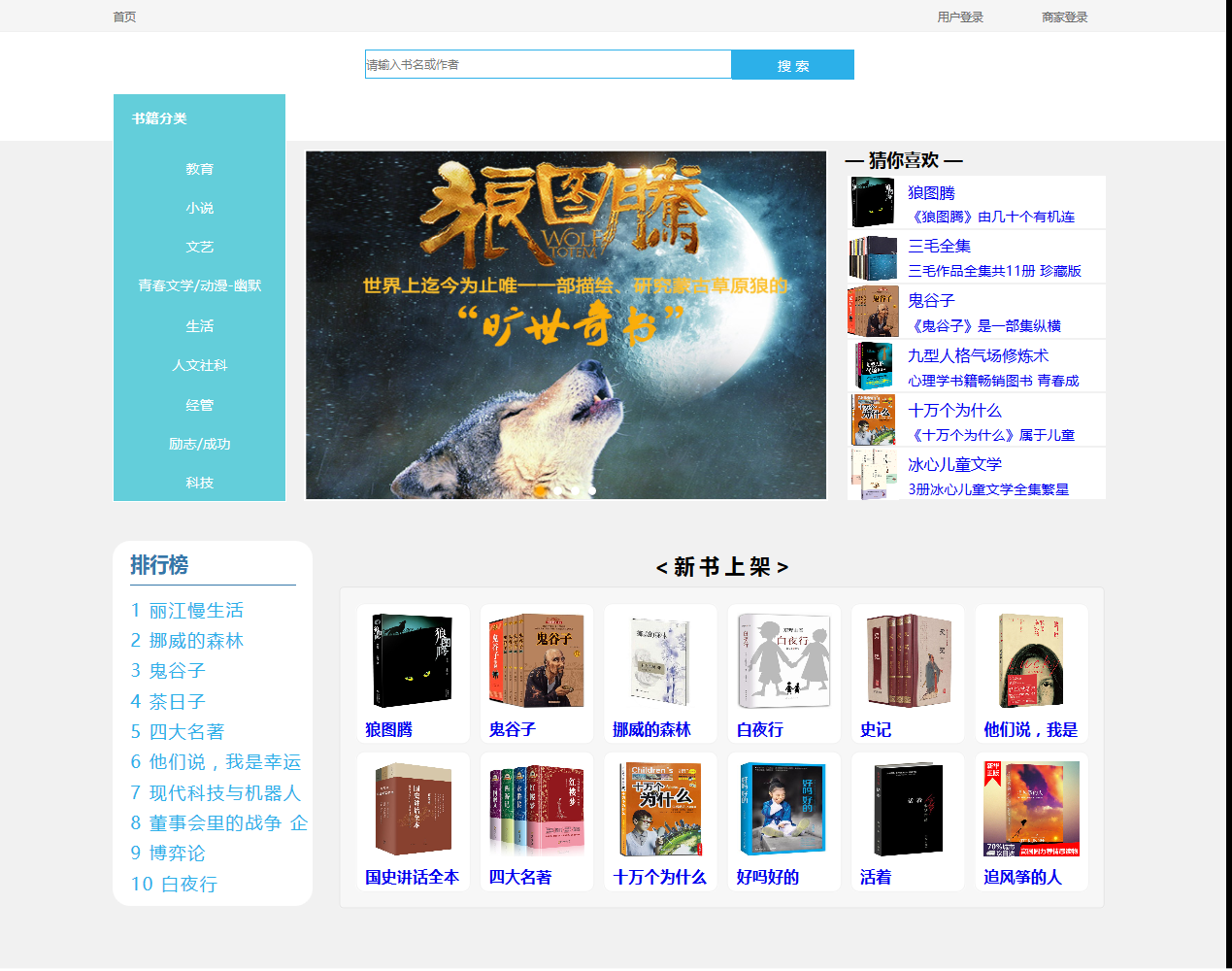
Task: Open 国史讲话全本 title link
Action: [x=412, y=877]
